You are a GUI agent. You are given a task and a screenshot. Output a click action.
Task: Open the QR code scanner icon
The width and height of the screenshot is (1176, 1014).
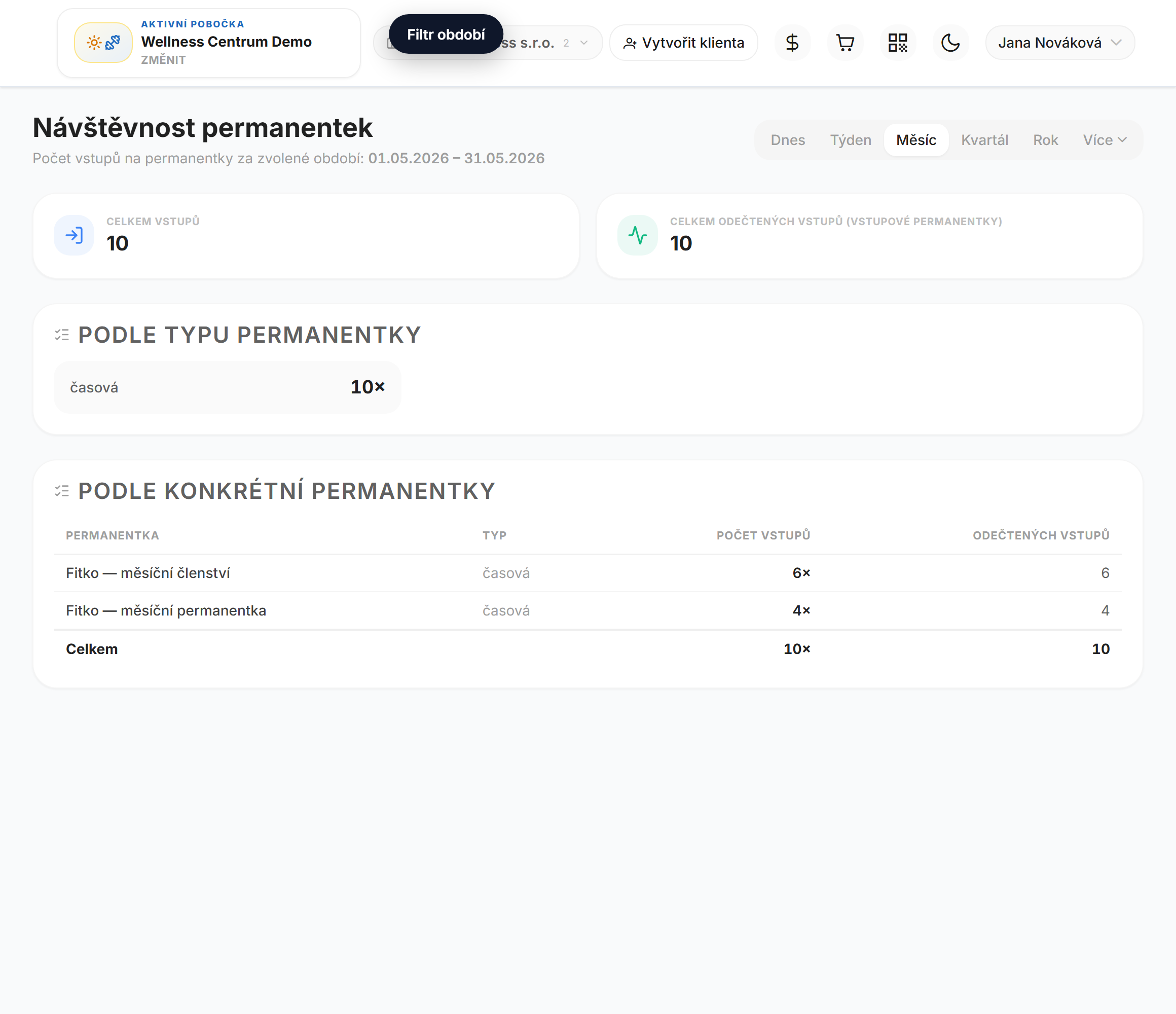click(898, 43)
